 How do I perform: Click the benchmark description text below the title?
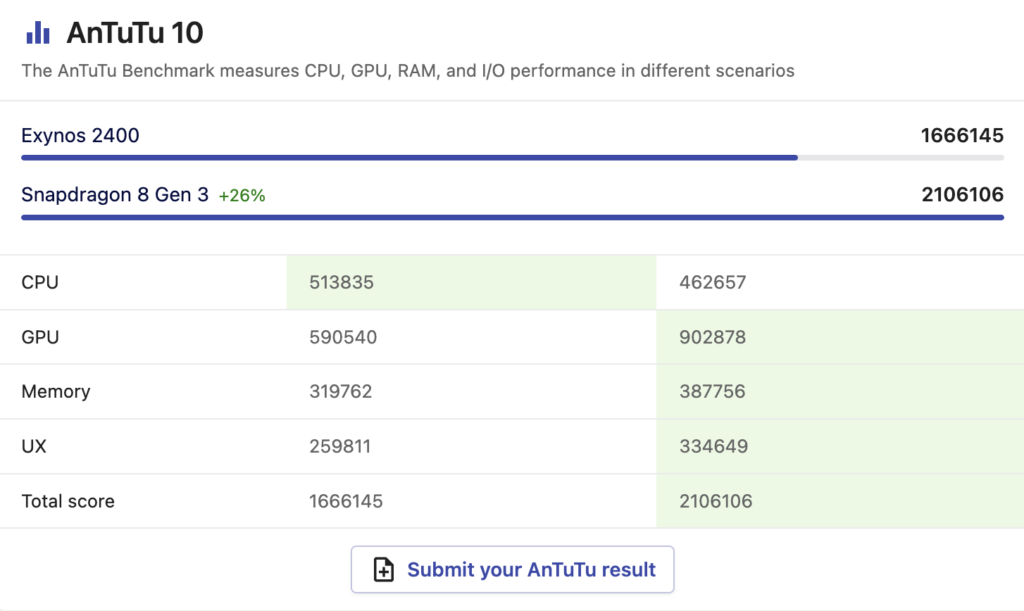pyautogui.click(x=410, y=71)
